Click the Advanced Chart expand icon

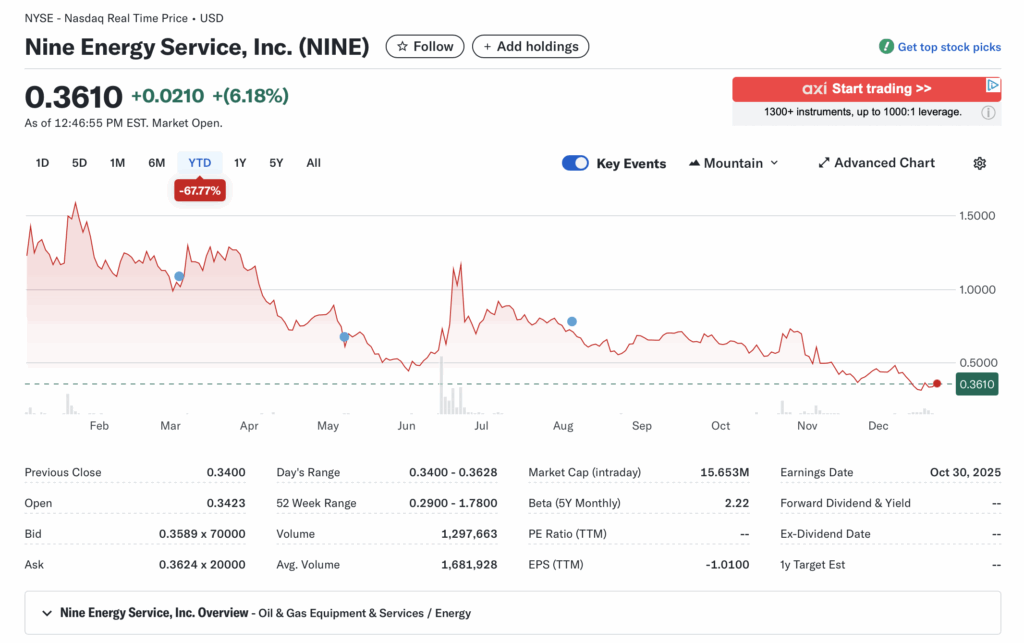click(824, 163)
